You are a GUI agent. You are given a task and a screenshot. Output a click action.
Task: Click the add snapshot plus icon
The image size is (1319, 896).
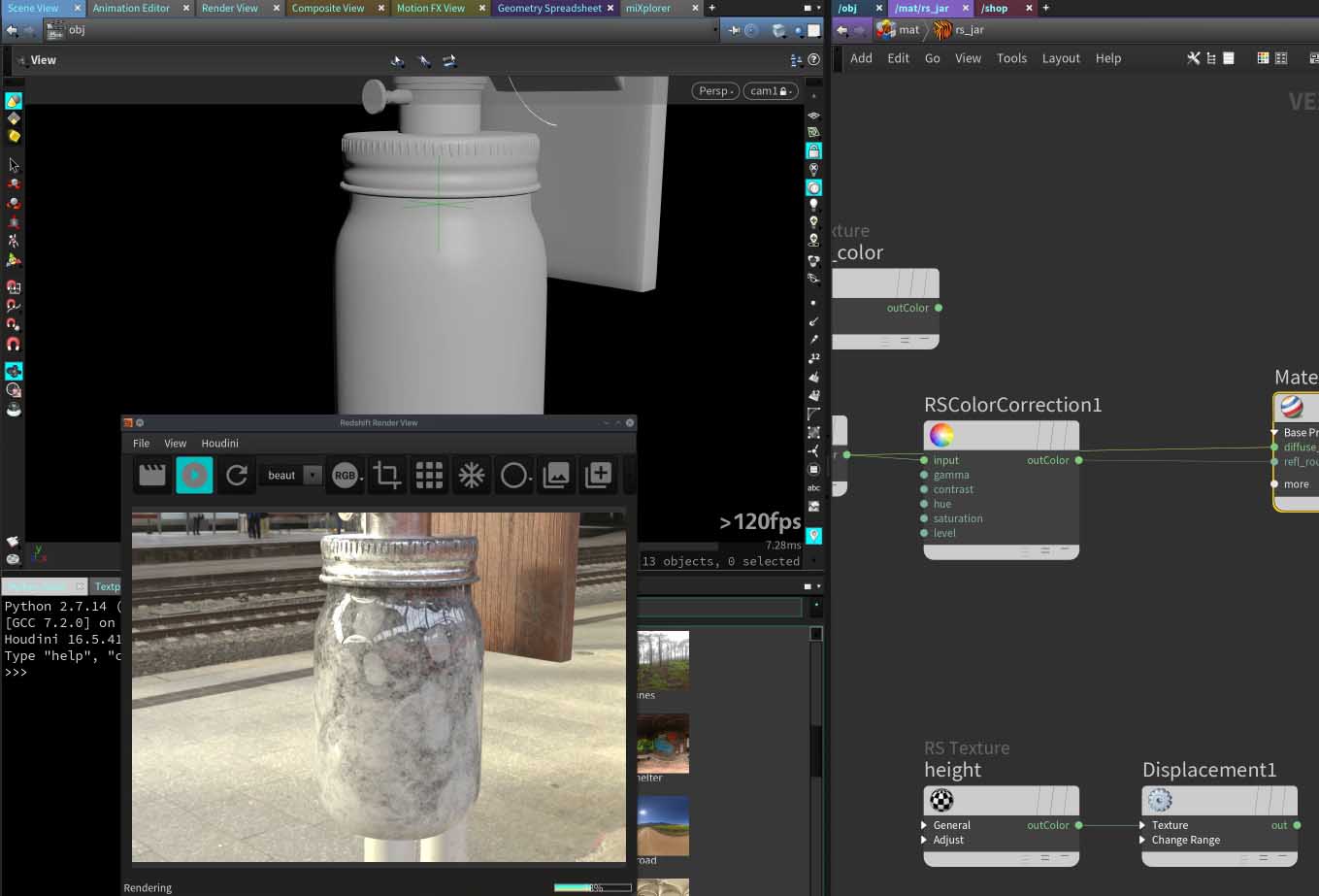pyautogui.click(x=599, y=475)
